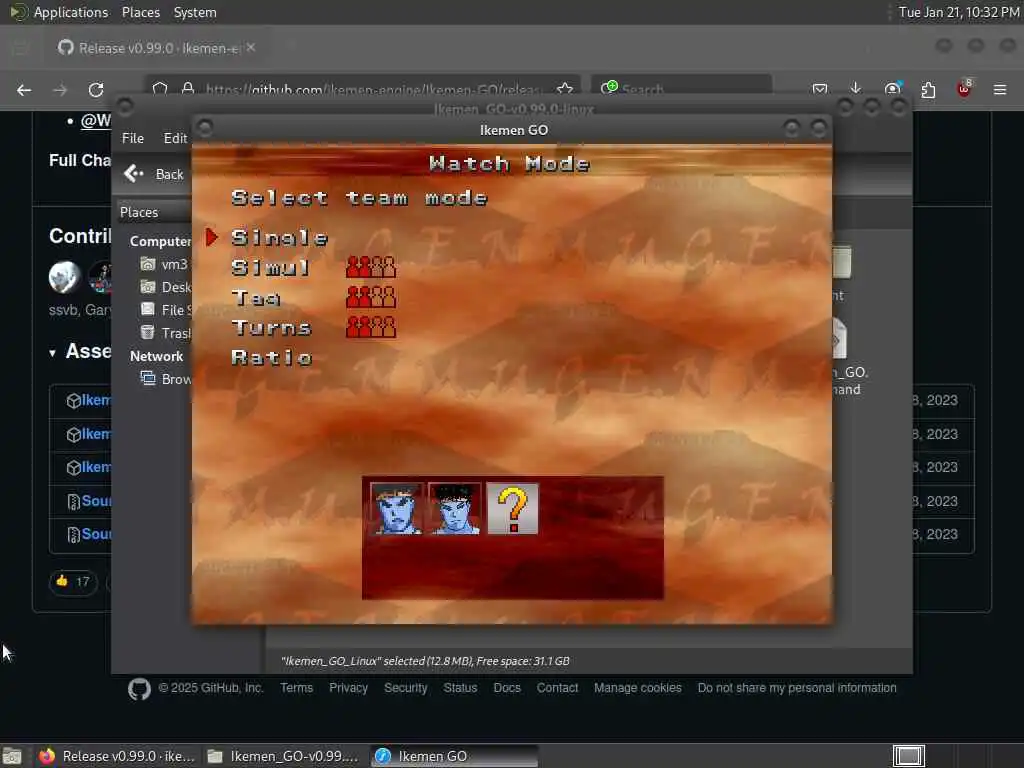
Task: Click the second Source code archive icon
Action: pyautogui.click(x=73, y=535)
